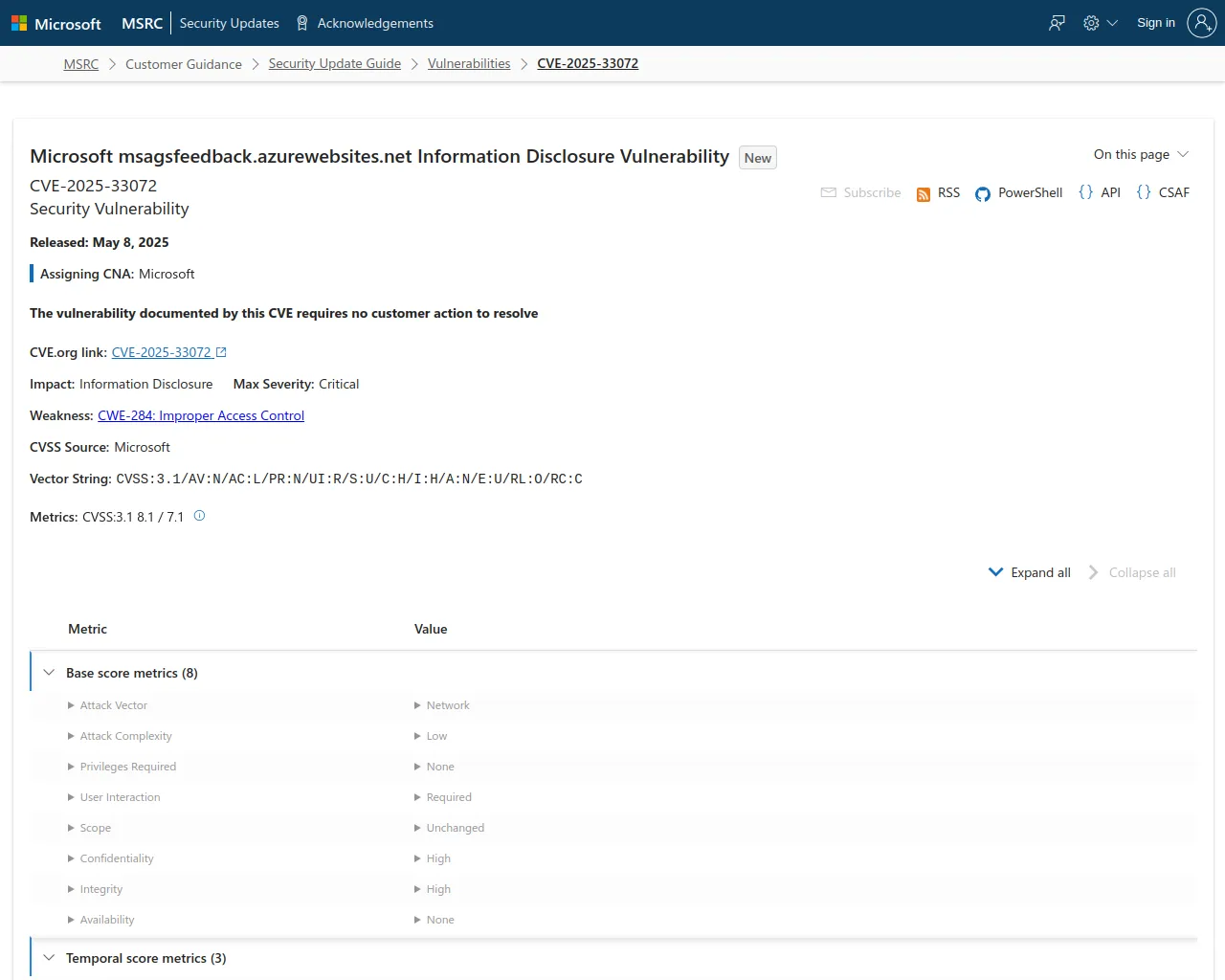Expand the Scope row
1225x980 pixels.
click(71, 828)
